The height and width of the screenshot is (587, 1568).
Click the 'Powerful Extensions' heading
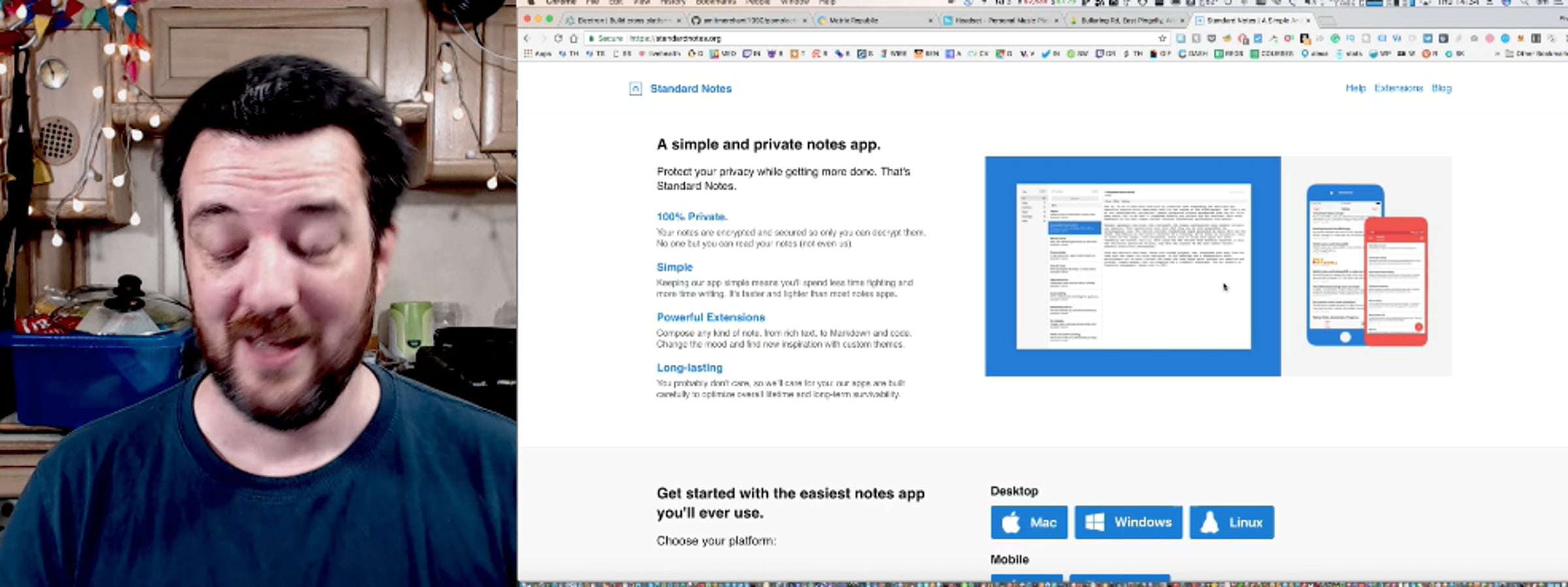[711, 317]
